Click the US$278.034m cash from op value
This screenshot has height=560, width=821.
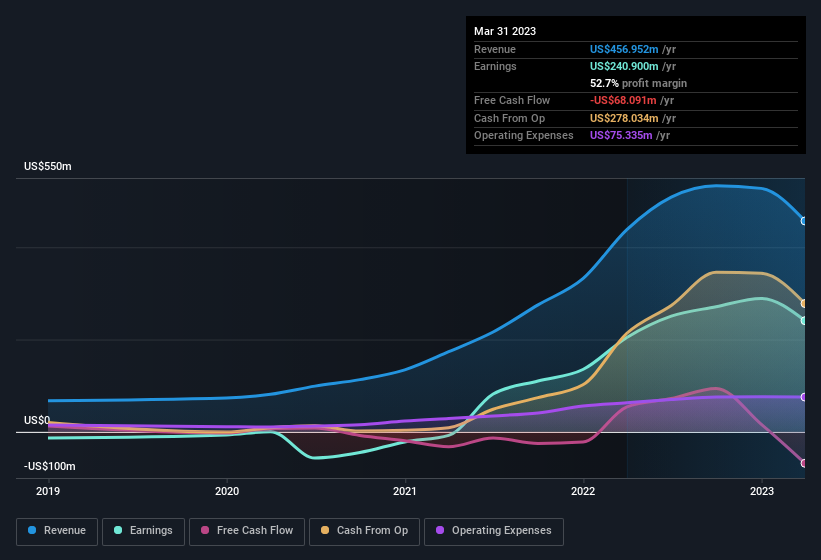click(x=624, y=118)
